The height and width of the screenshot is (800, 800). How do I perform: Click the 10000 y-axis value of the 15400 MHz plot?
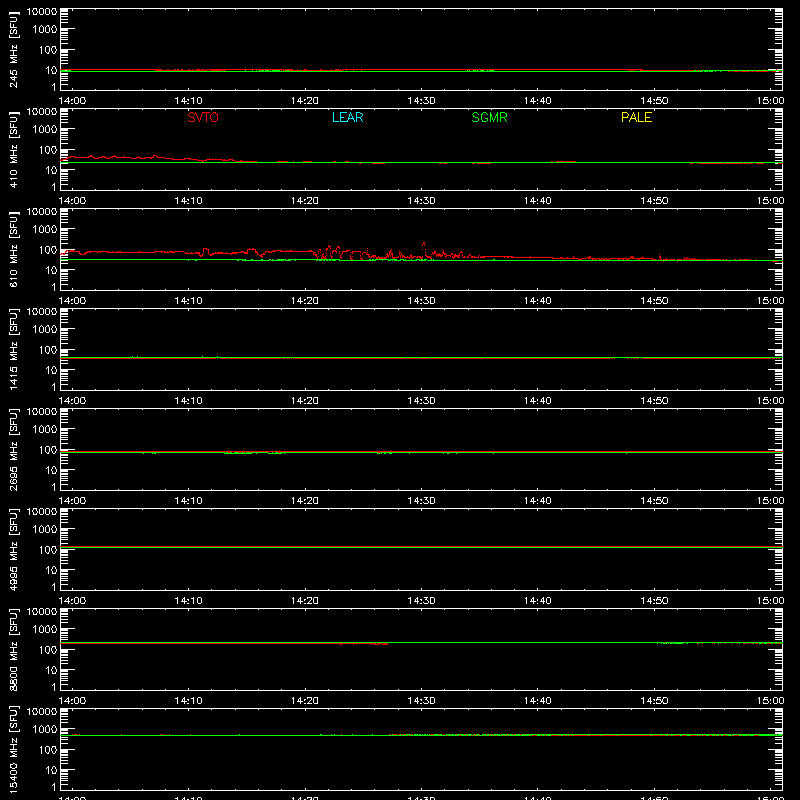(x=42, y=712)
